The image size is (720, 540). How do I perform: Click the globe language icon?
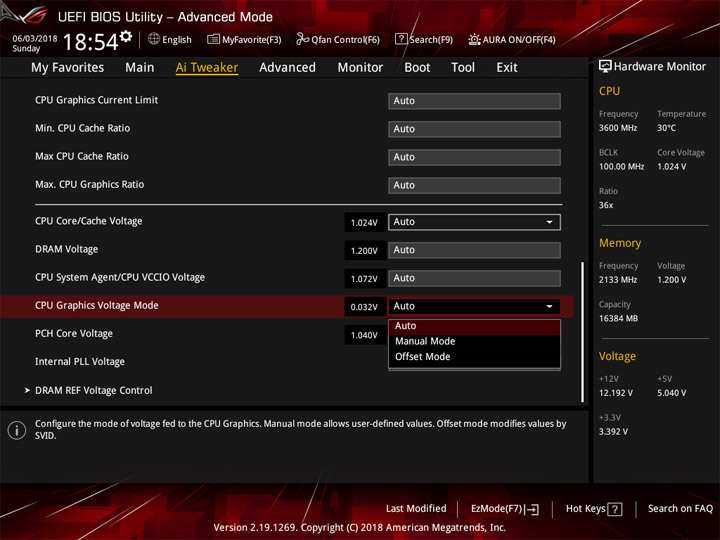tap(154, 39)
